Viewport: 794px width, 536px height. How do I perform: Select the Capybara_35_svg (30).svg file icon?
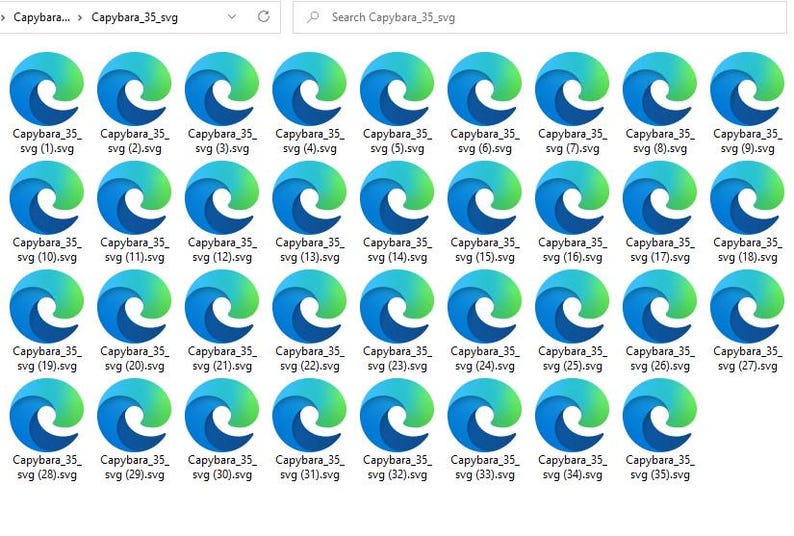coord(222,415)
